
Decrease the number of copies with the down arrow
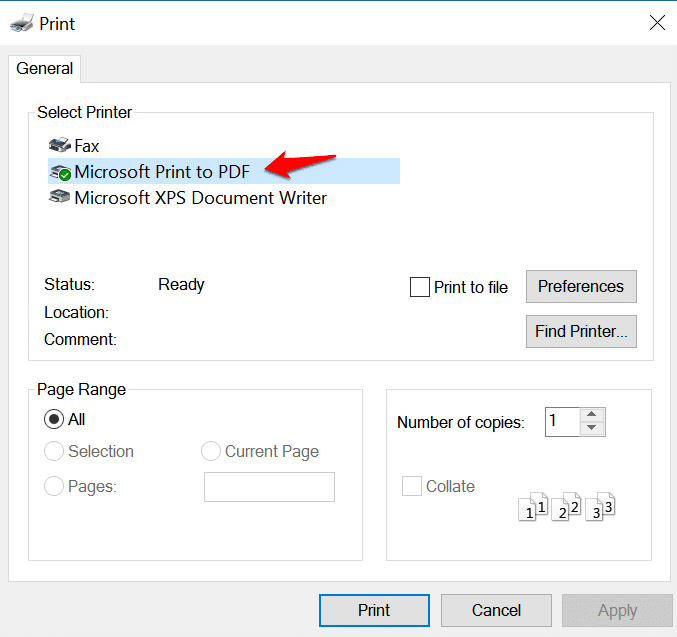point(592,428)
